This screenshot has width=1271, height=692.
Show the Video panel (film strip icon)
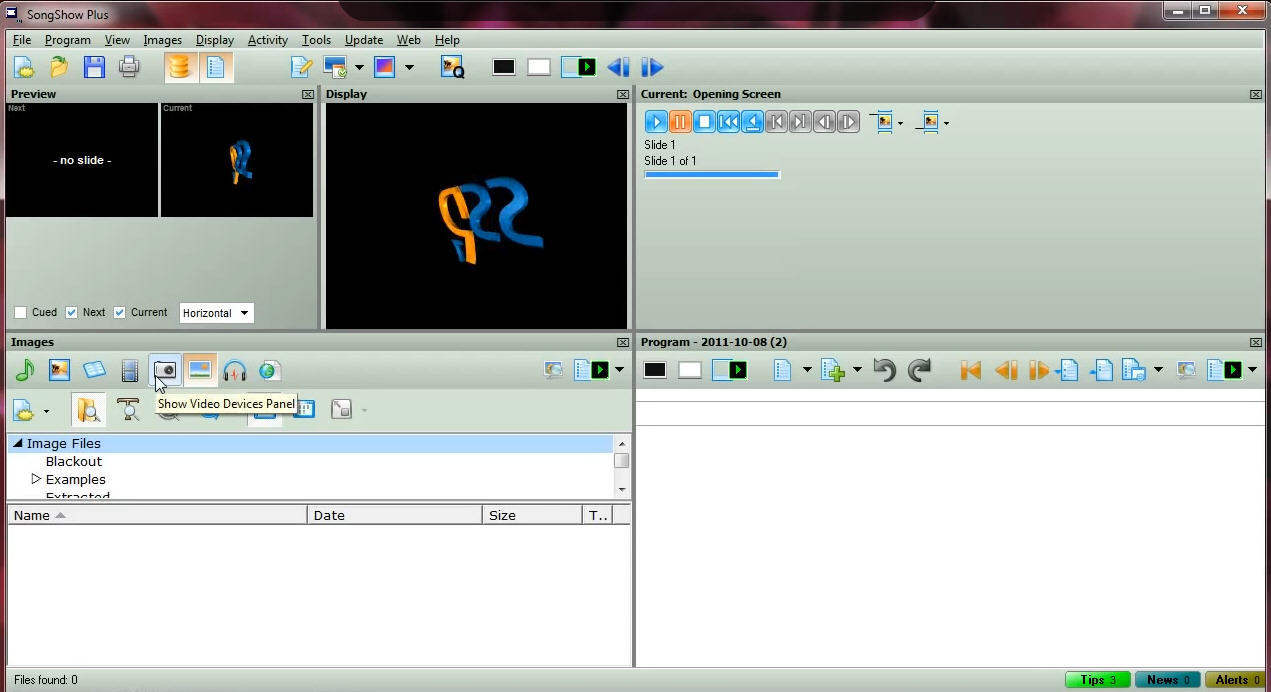pyautogui.click(x=129, y=371)
